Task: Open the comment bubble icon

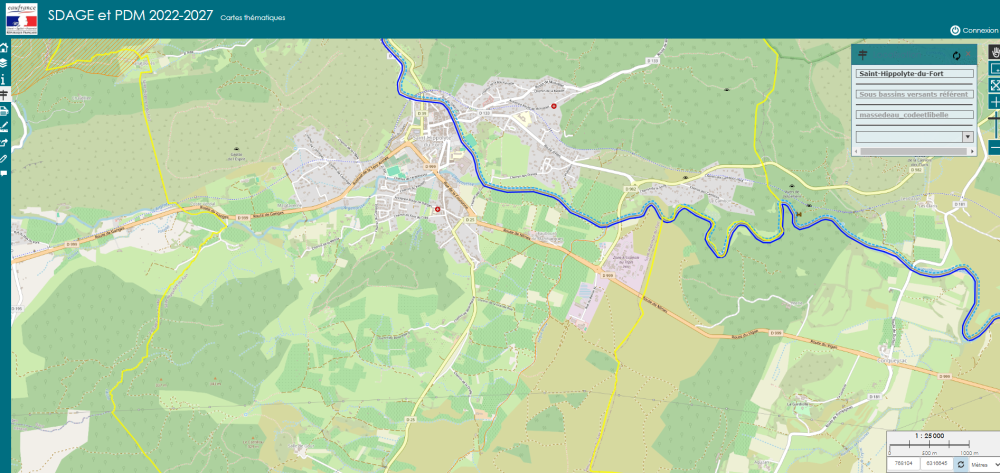Action: pos(5,173)
